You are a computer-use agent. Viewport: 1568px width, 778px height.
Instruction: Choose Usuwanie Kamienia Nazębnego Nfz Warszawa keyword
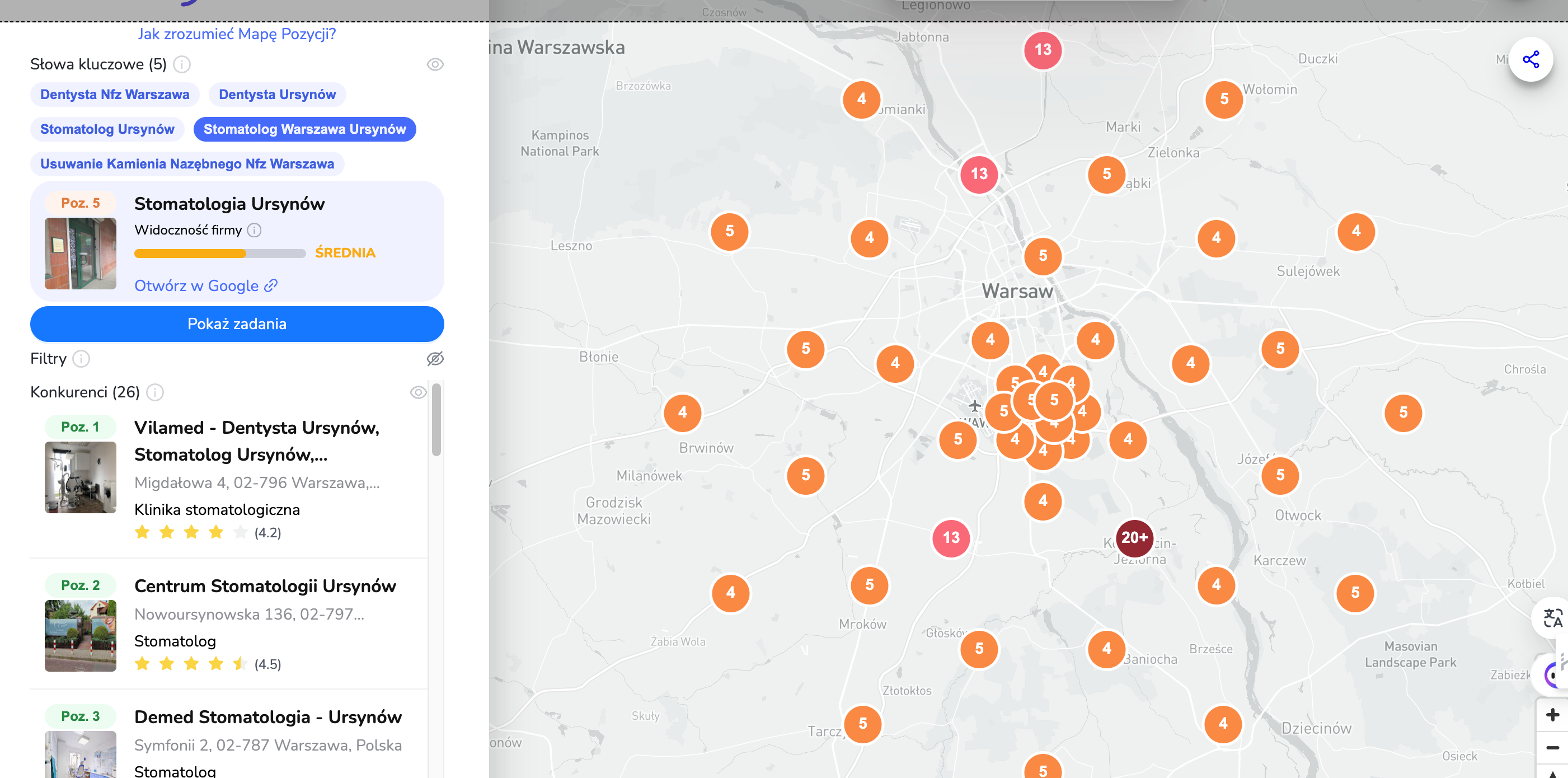click(x=187, y=164)
